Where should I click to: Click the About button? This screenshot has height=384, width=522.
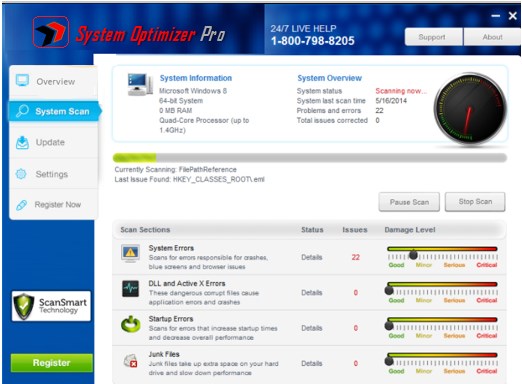point(492,37)
